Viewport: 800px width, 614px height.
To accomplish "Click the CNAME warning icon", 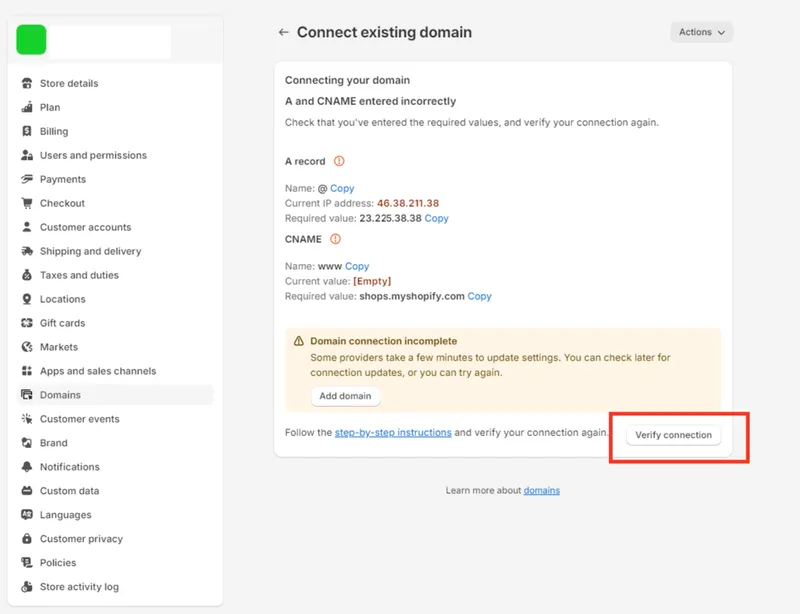I will click(x=335, y=239).
